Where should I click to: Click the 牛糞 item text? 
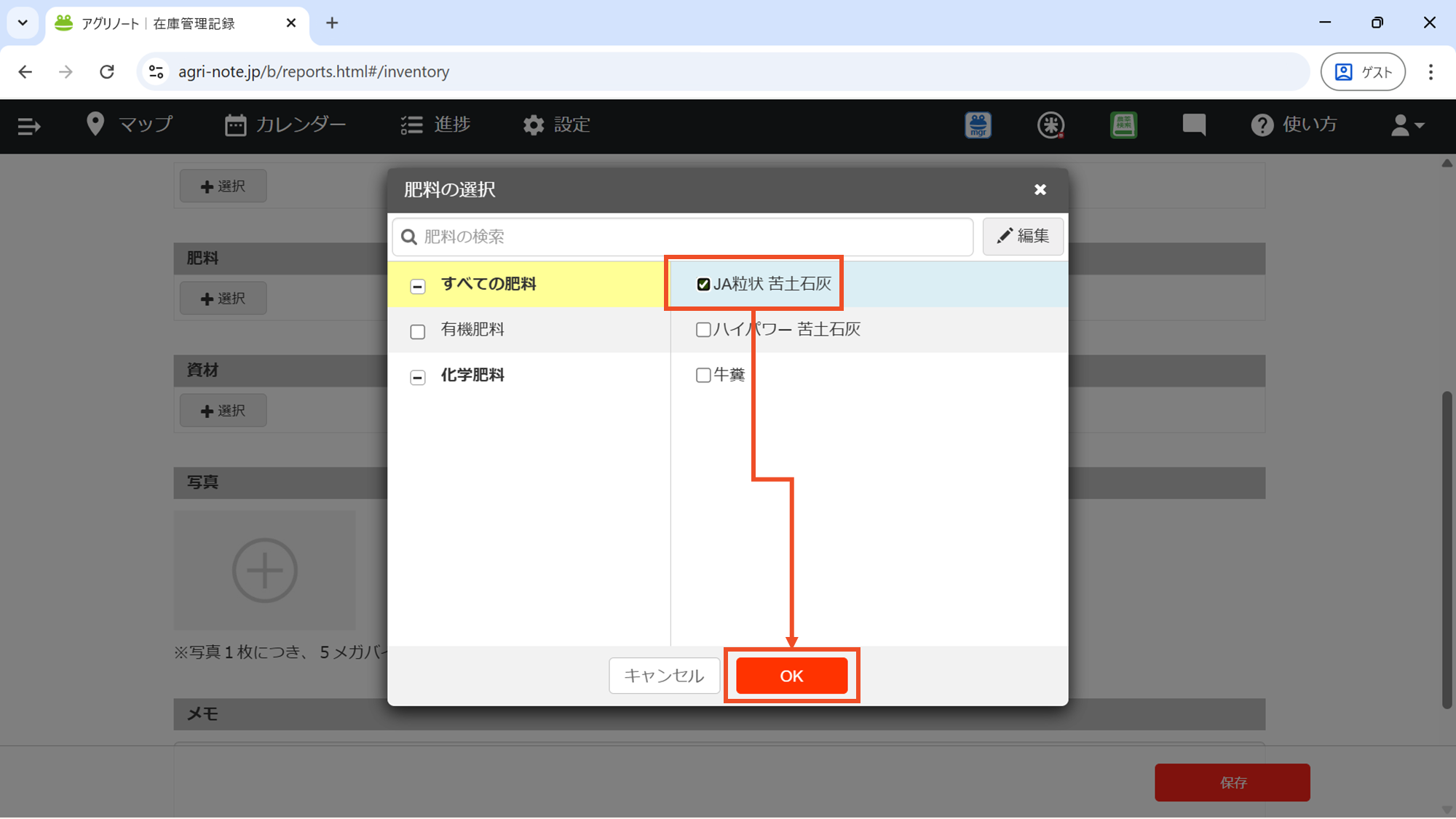point(729,375)
